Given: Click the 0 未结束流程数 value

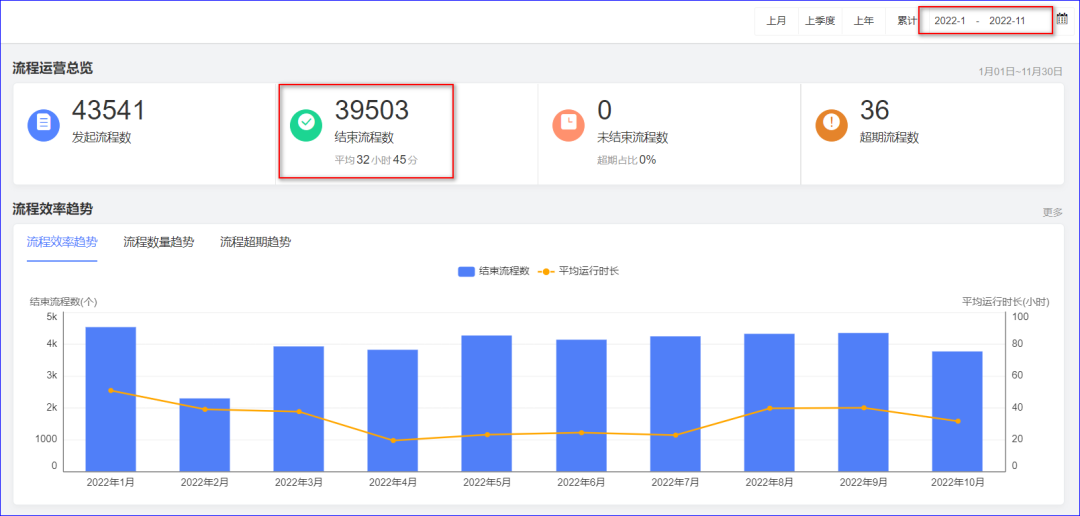Looking at the screenshot, I should click(x=605, y=110).
